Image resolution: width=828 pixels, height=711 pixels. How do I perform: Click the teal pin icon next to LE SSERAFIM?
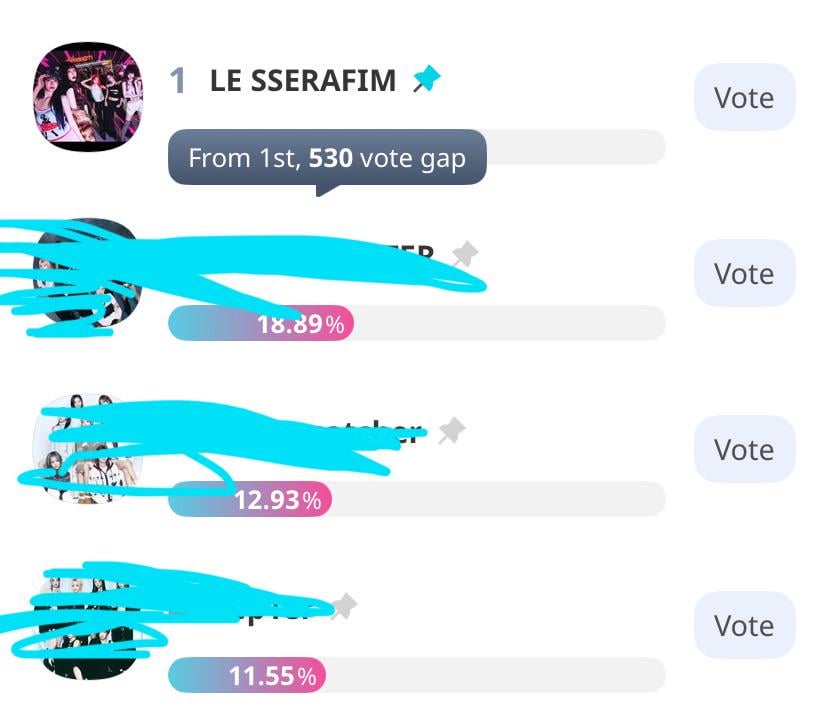(x=428, y=77)
